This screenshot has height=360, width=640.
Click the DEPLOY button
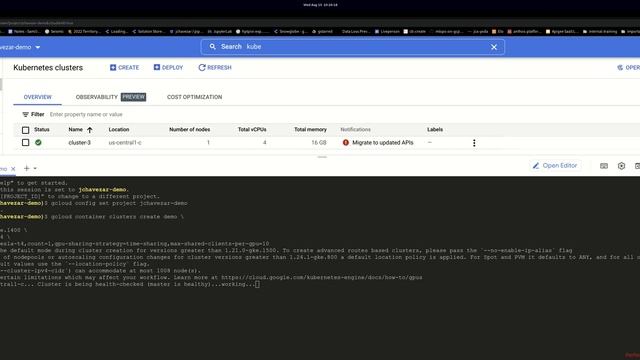click(x=168, y=67)
